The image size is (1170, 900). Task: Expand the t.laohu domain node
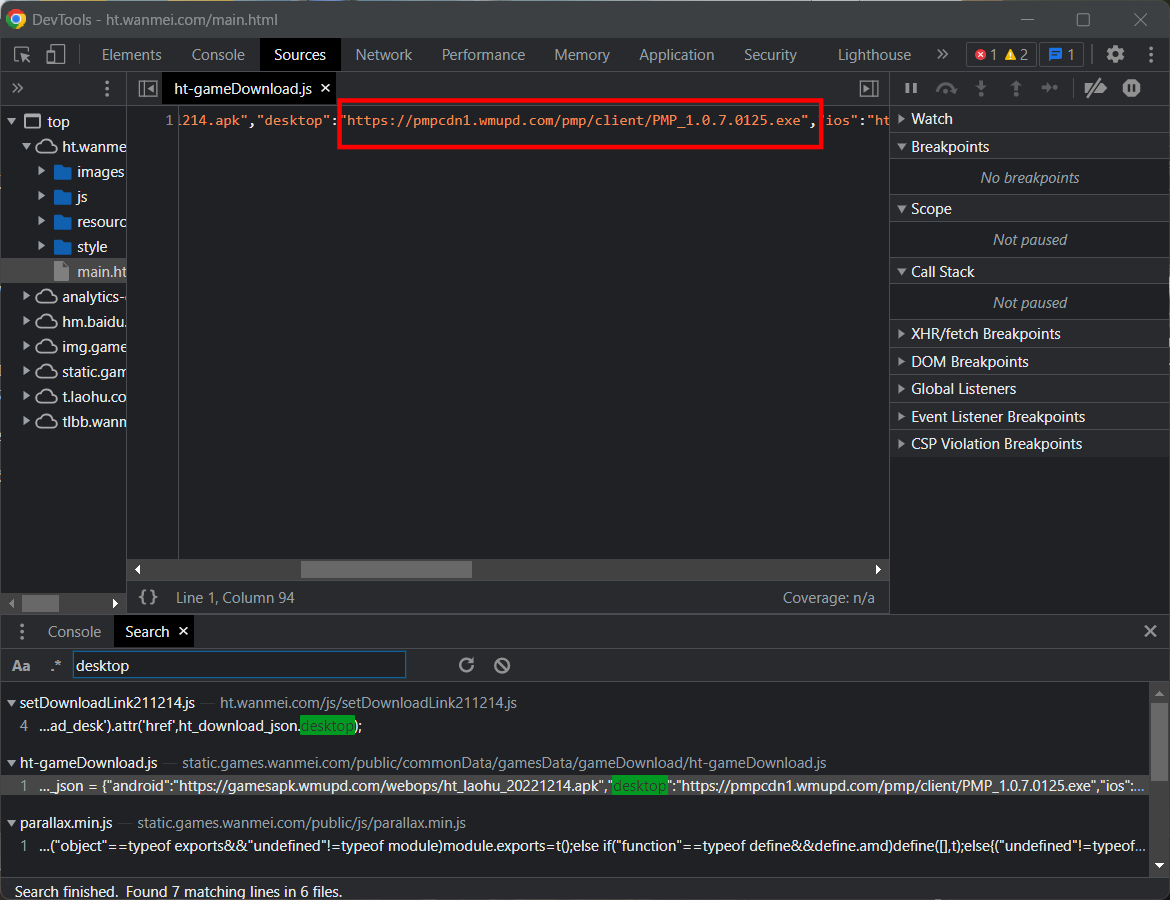click(26, 396)
